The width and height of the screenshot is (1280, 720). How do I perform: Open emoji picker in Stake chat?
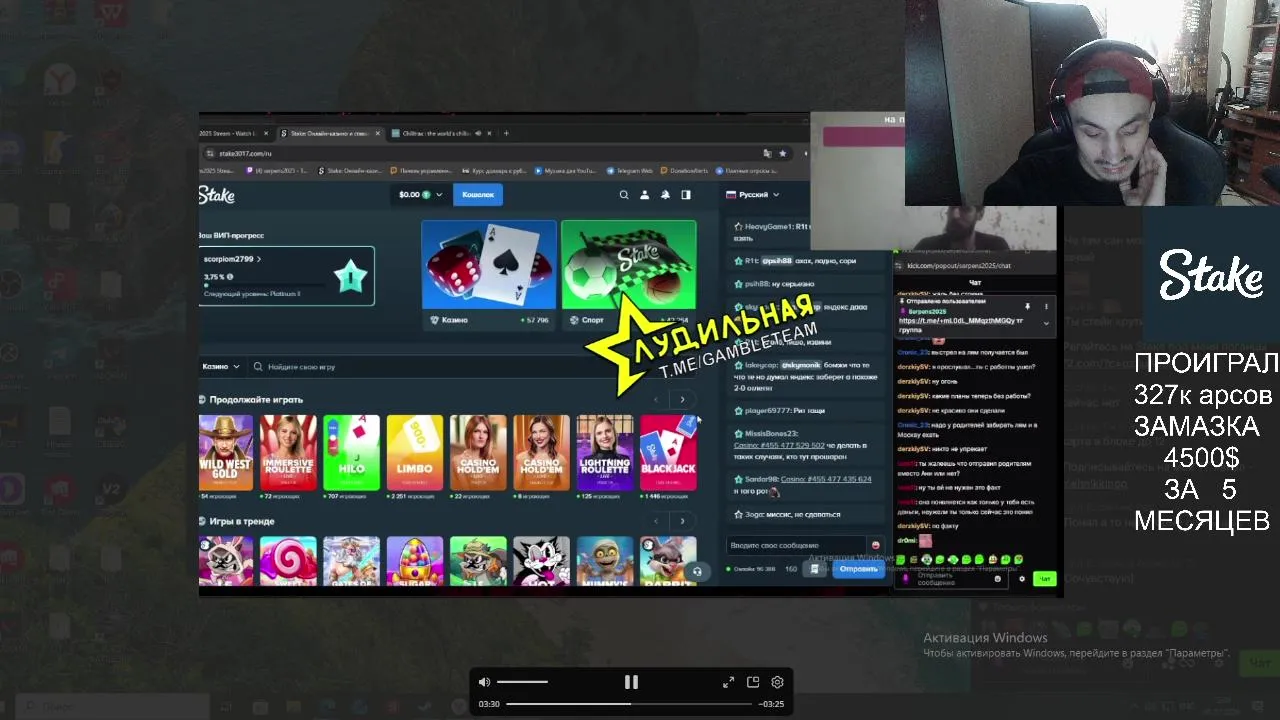pyautogui.click(x=876, y=545)
